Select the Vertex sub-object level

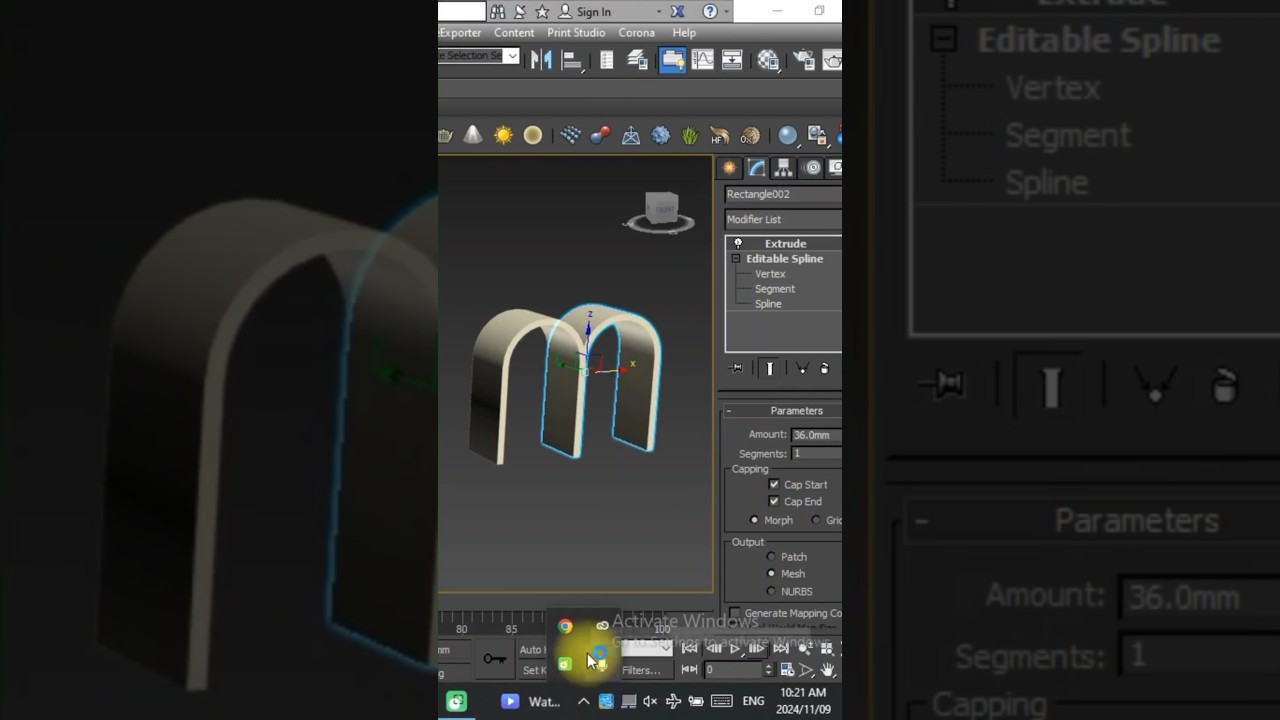(x=770, y=274)
